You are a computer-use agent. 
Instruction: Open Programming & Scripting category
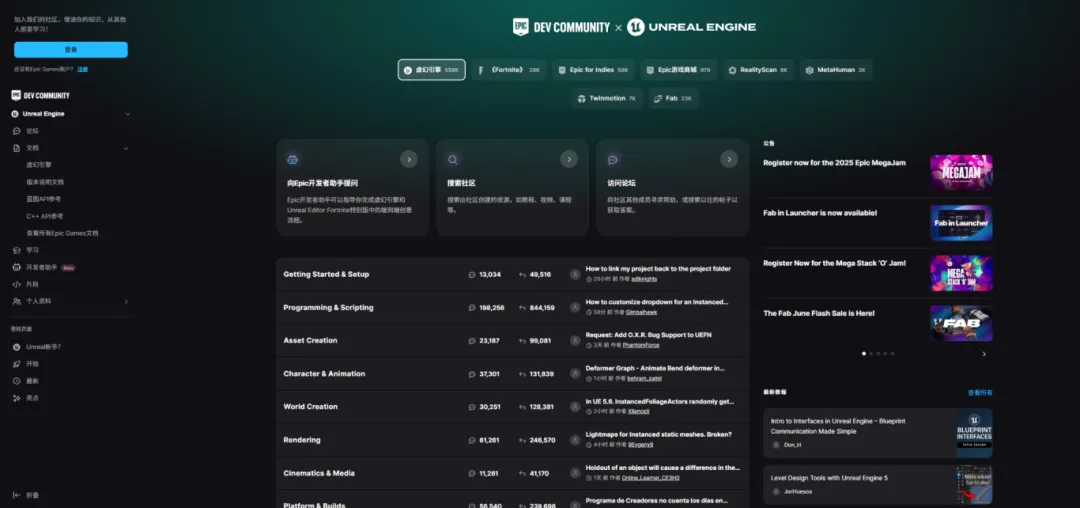329,308
